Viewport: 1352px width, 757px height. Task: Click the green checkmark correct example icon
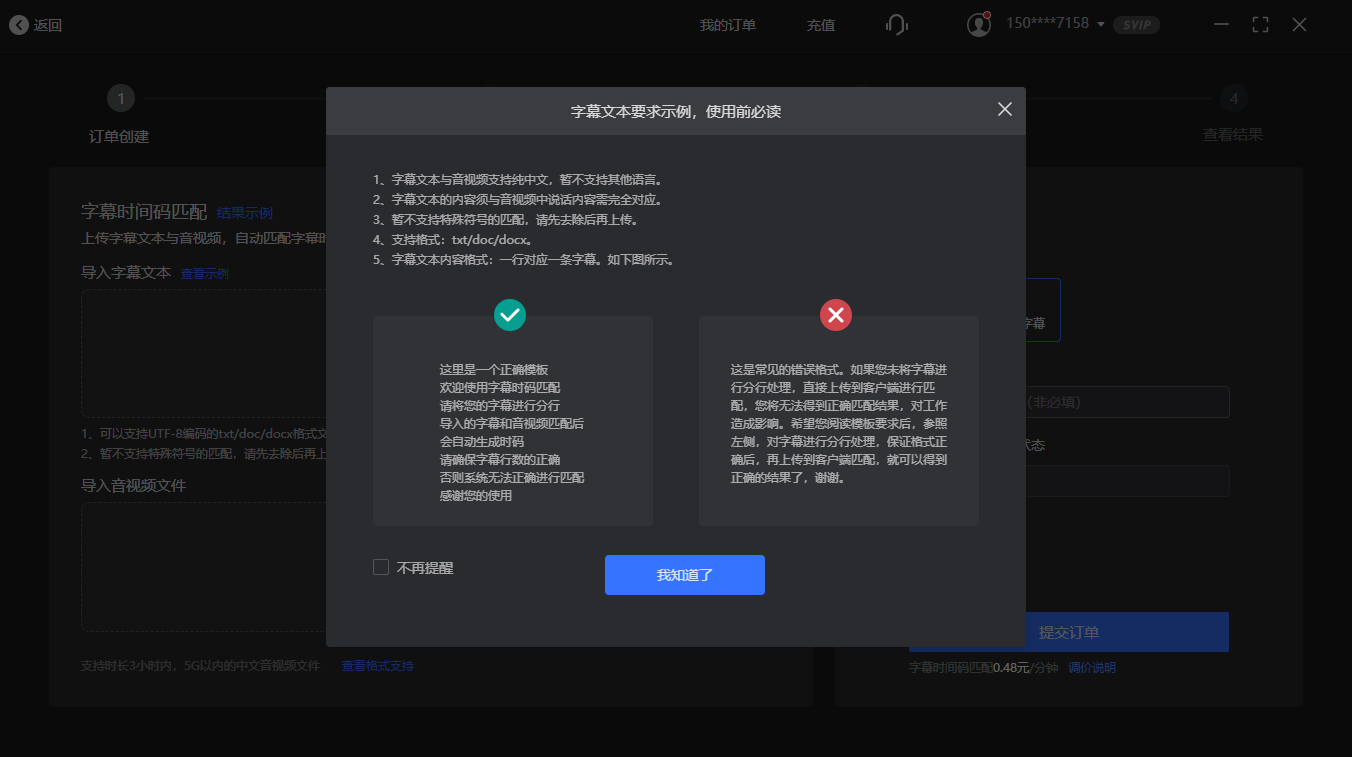pos(510,315)
